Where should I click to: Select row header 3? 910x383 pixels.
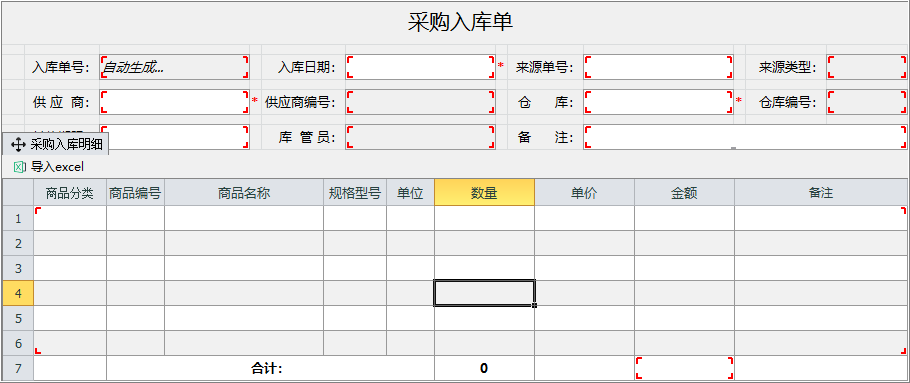pyautogui.click(x=18, y=268)
